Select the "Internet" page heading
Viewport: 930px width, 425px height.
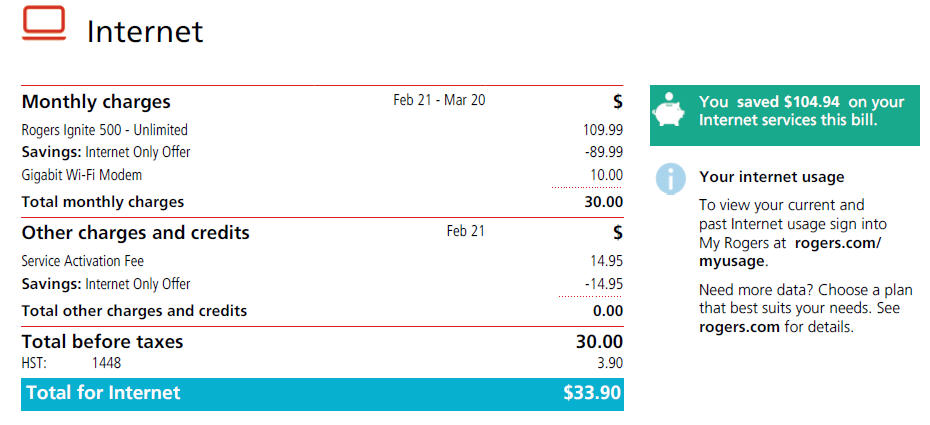pyautogui.click(x=145, y=31)
